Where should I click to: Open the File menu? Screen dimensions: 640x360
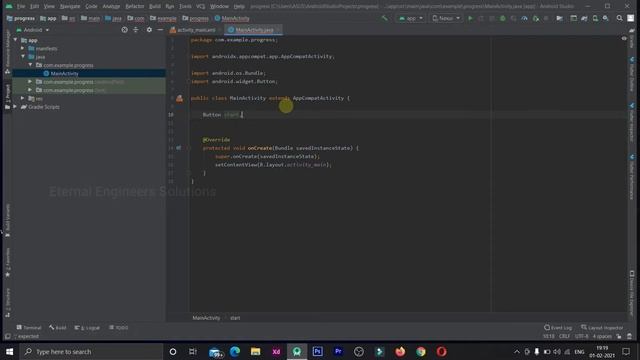[21, 6]
